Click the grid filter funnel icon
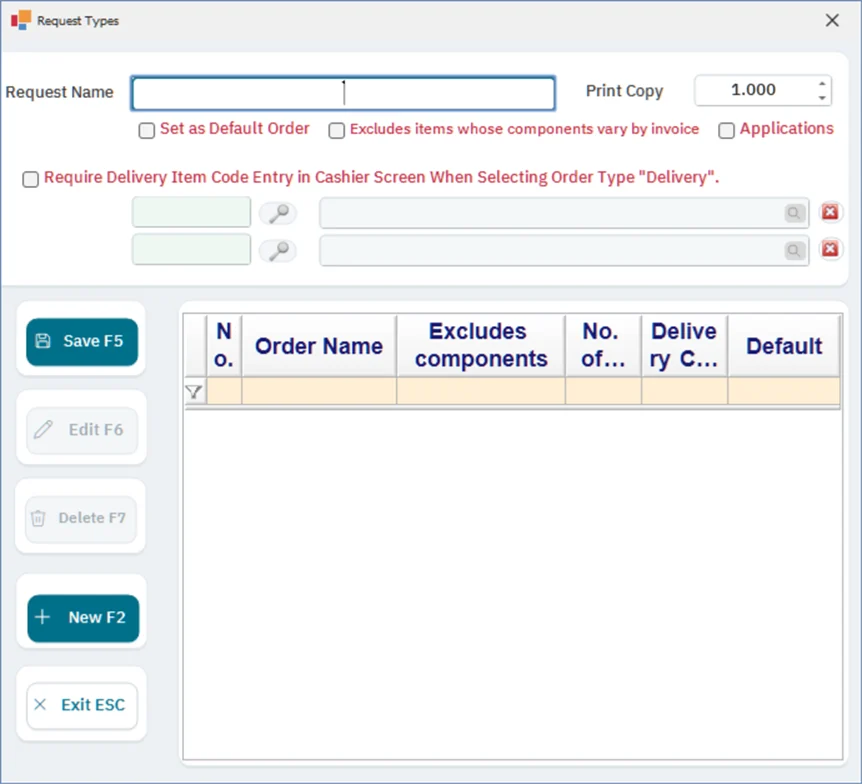The width and height of the screenshot is (862, 784). (x=194, y=391)
